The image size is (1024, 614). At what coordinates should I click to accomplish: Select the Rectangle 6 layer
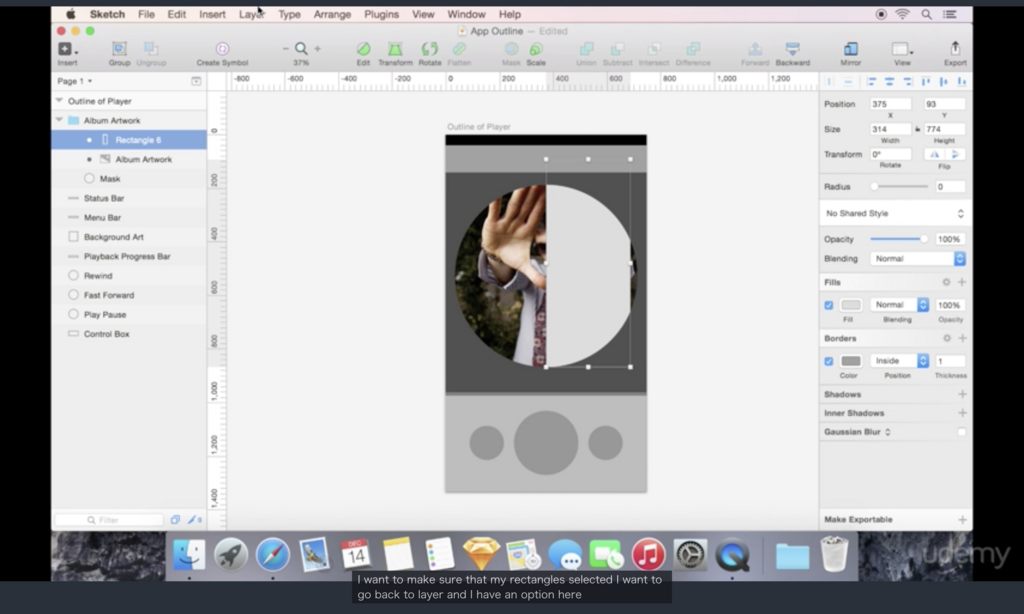pos(129,140)
